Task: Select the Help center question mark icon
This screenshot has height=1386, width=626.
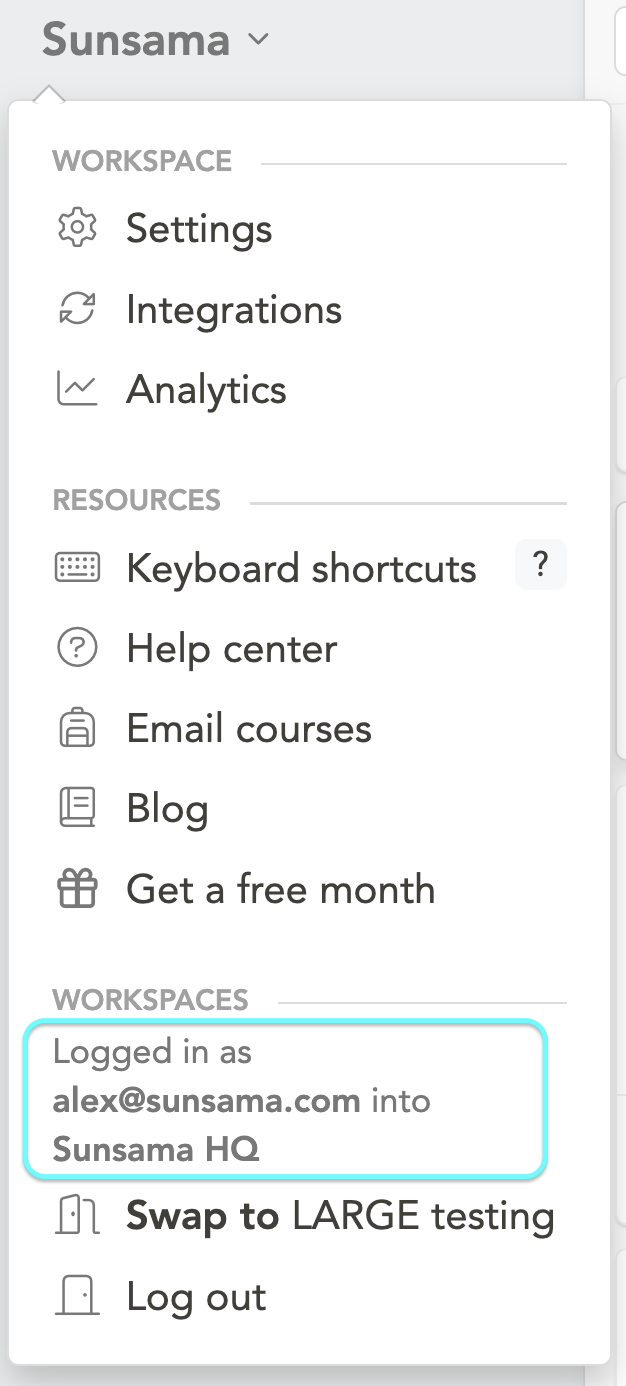Action: click(x=78, y=648)
